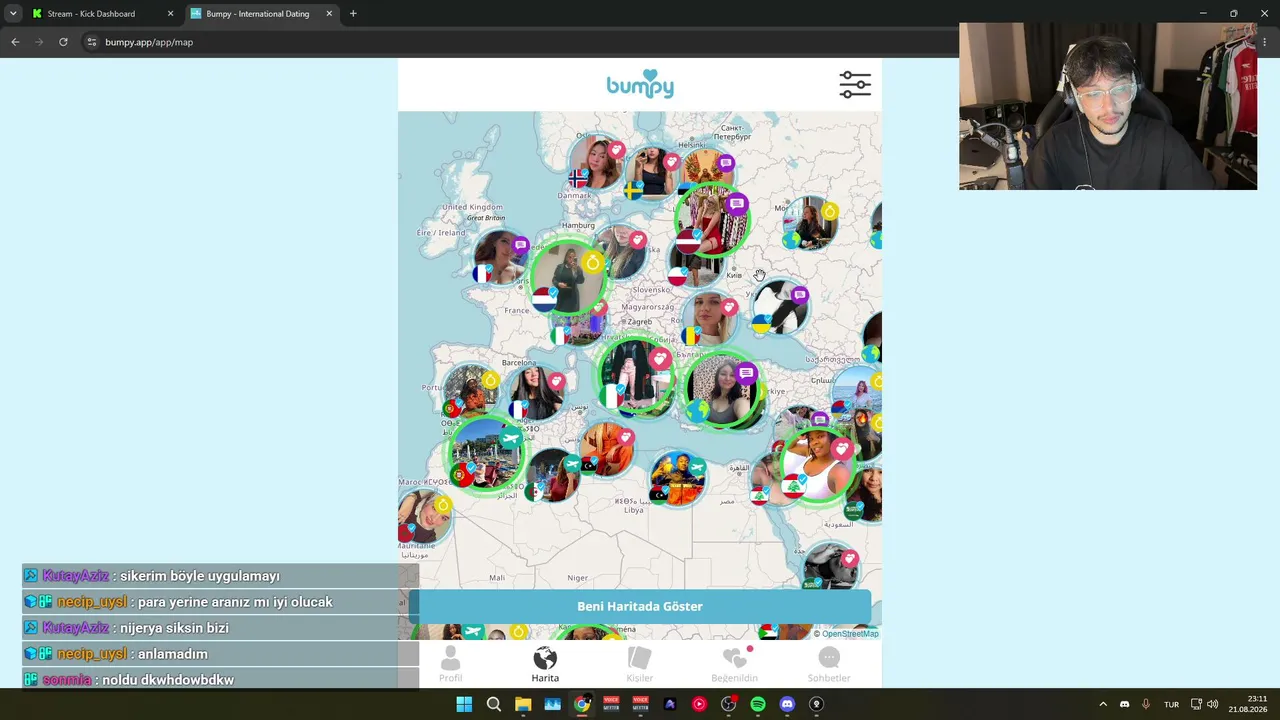Click username sonmia in chat overlay

[x=68, y=680]
